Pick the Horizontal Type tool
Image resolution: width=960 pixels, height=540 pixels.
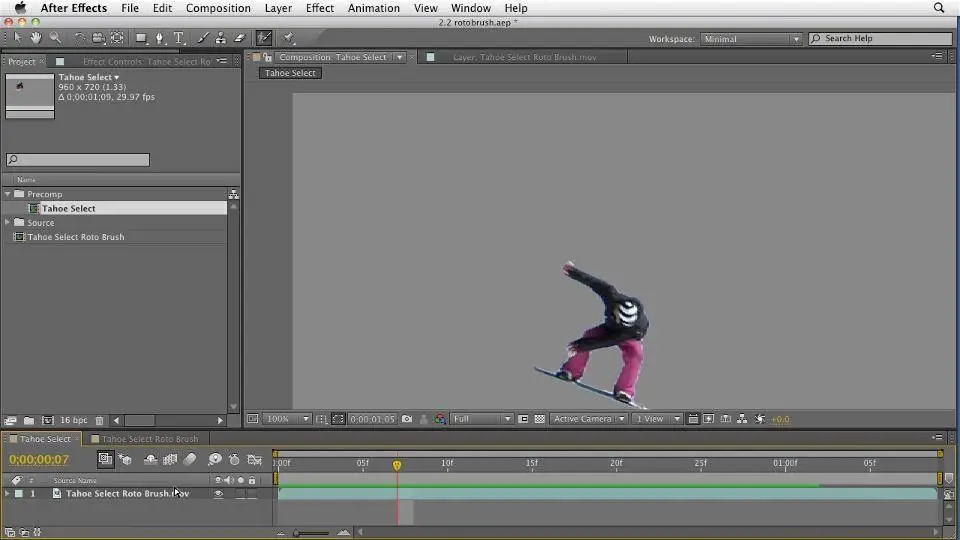179,38
